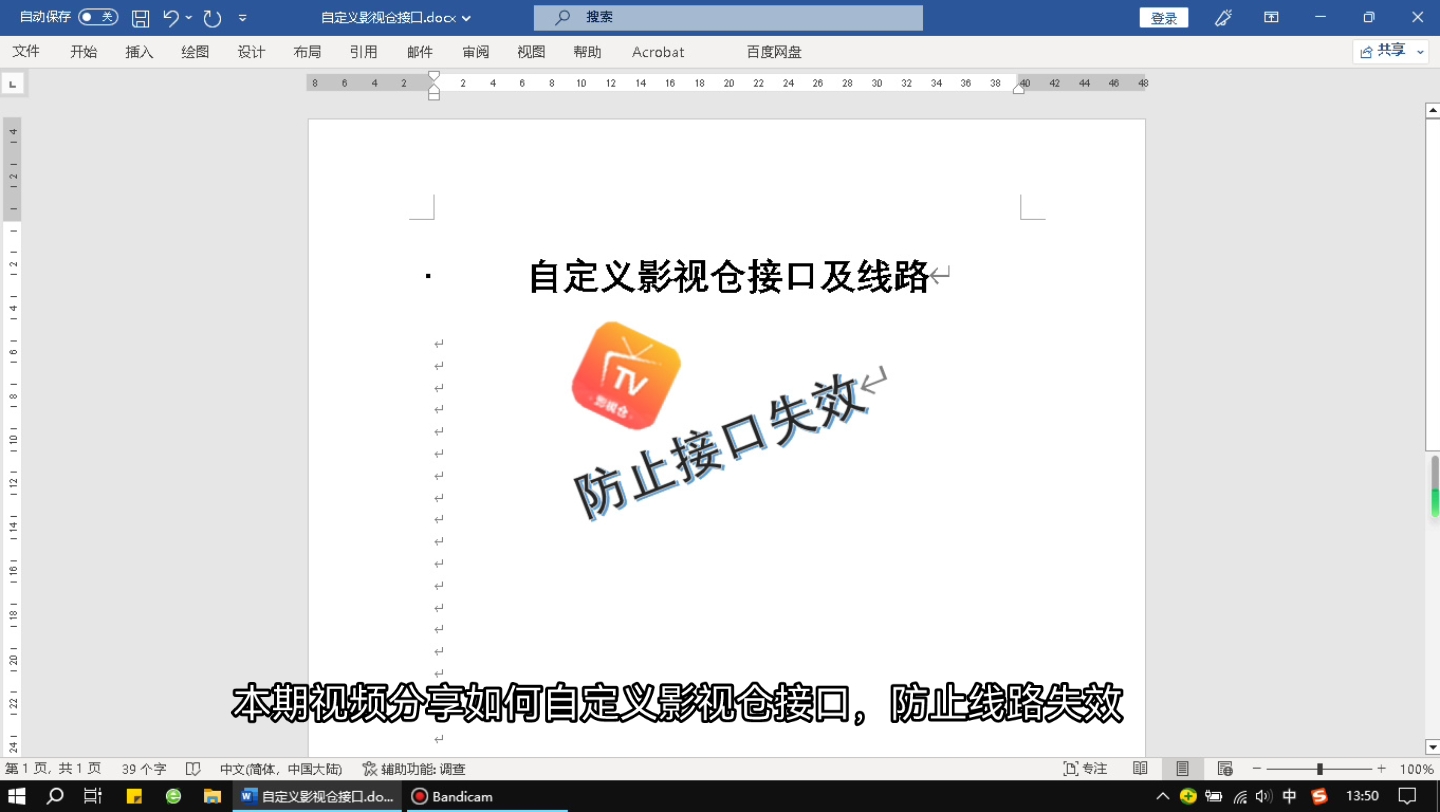
Task: Click the right indent marker on ruler
Action: [1019, 89]
